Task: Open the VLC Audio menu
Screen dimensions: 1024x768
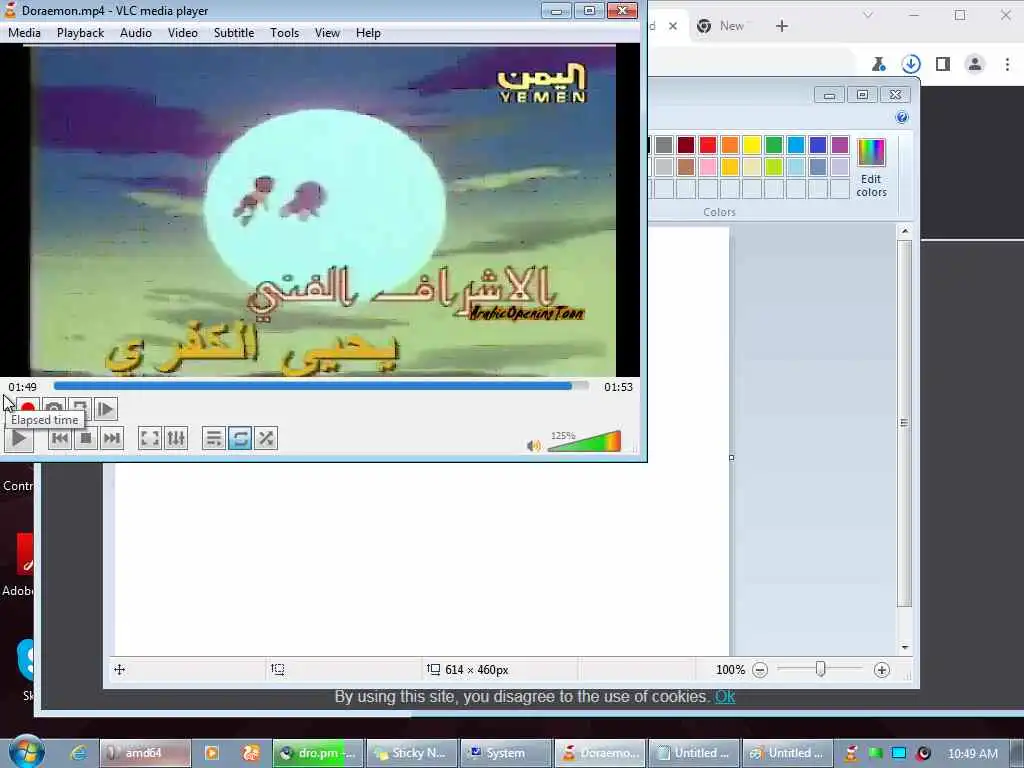Action: pyautogui.click(x=136, y=33)
